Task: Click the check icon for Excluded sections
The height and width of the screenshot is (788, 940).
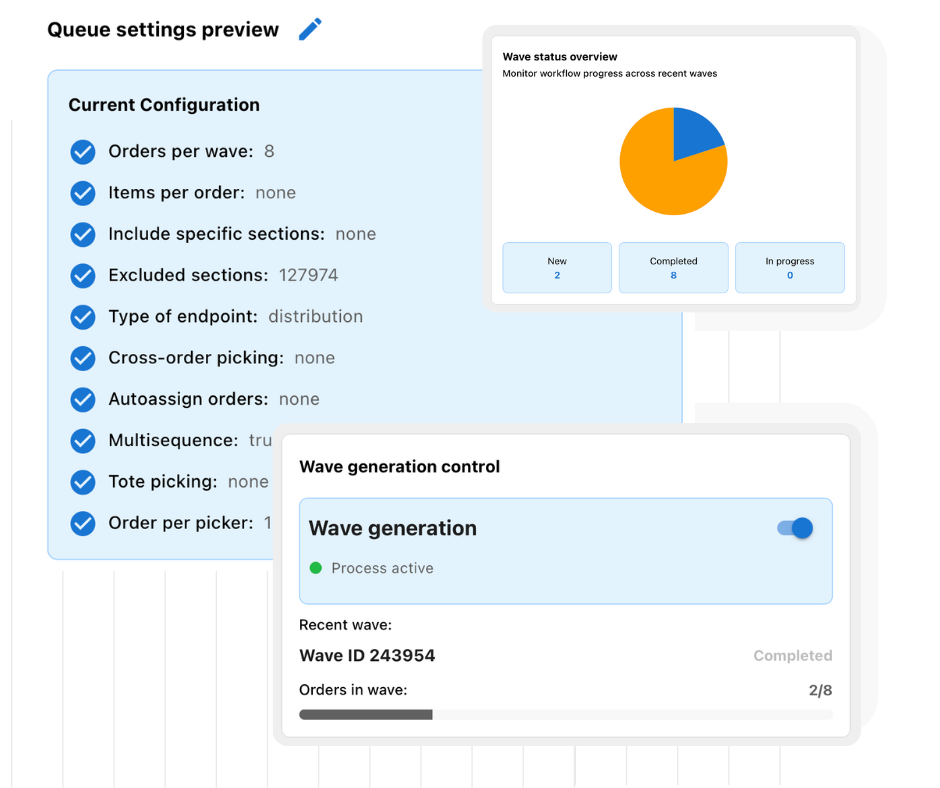Action: tap(83, 275)
